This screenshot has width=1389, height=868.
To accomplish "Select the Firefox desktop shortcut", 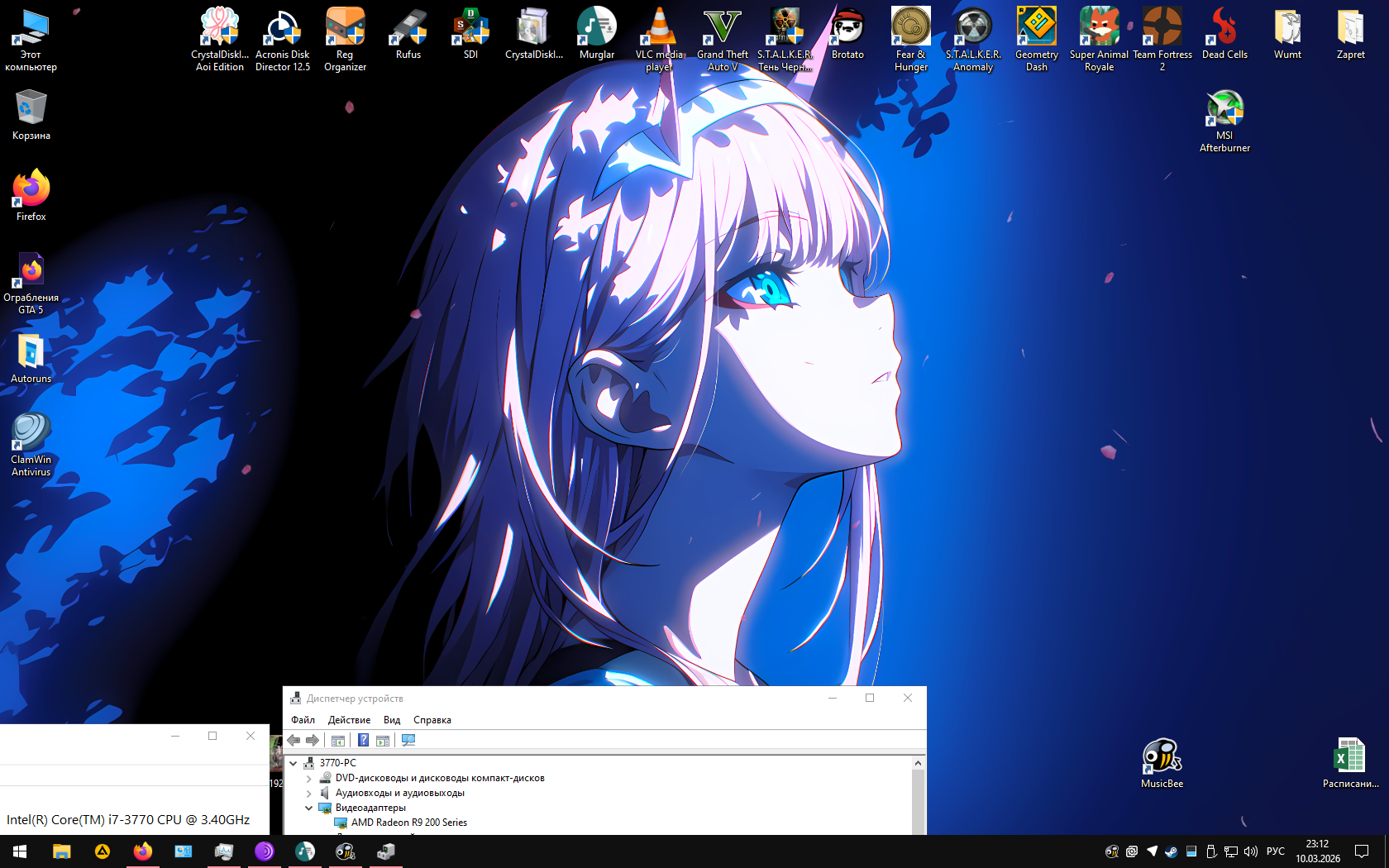I will (x=31, y=195).
